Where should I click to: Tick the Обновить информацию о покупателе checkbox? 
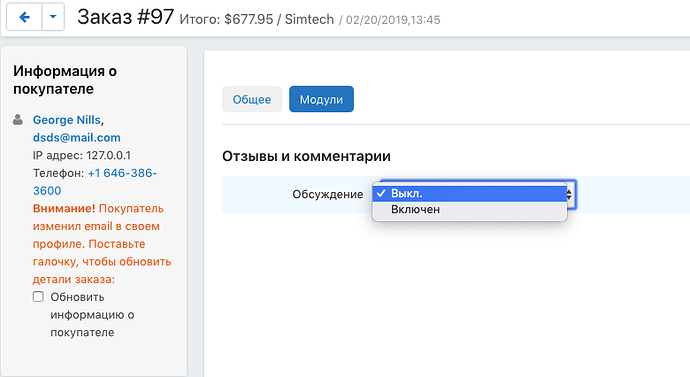[x=38, y=296]
